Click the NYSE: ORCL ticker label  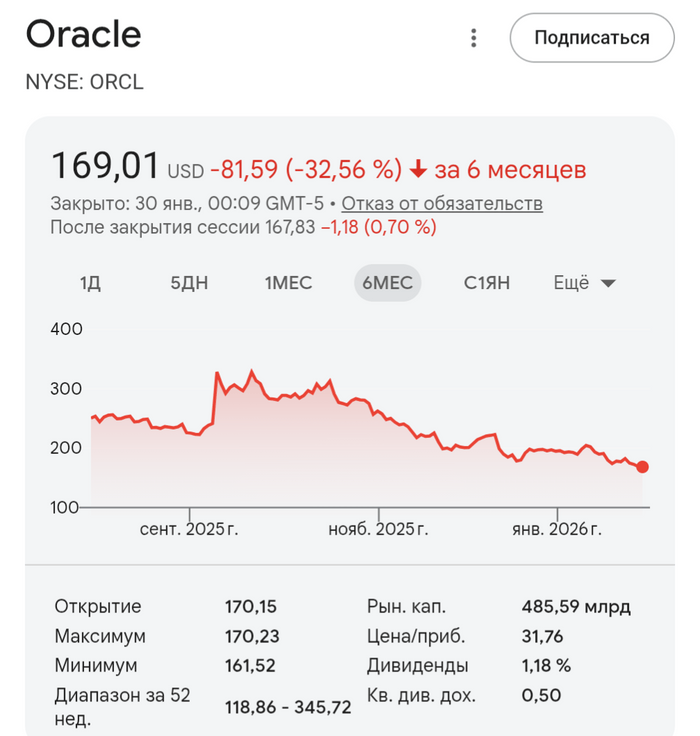[x=84, y=82]
